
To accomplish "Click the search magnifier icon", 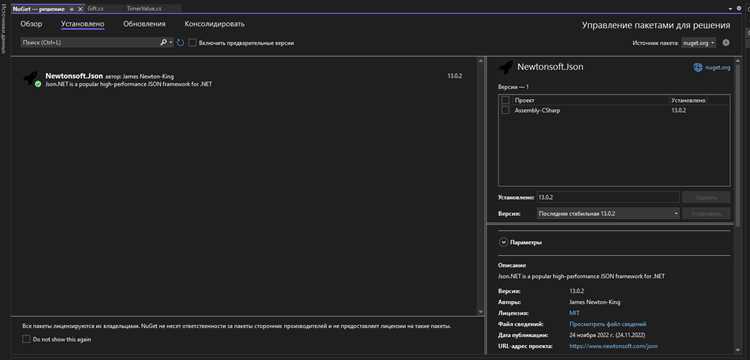I will [164, 43].
